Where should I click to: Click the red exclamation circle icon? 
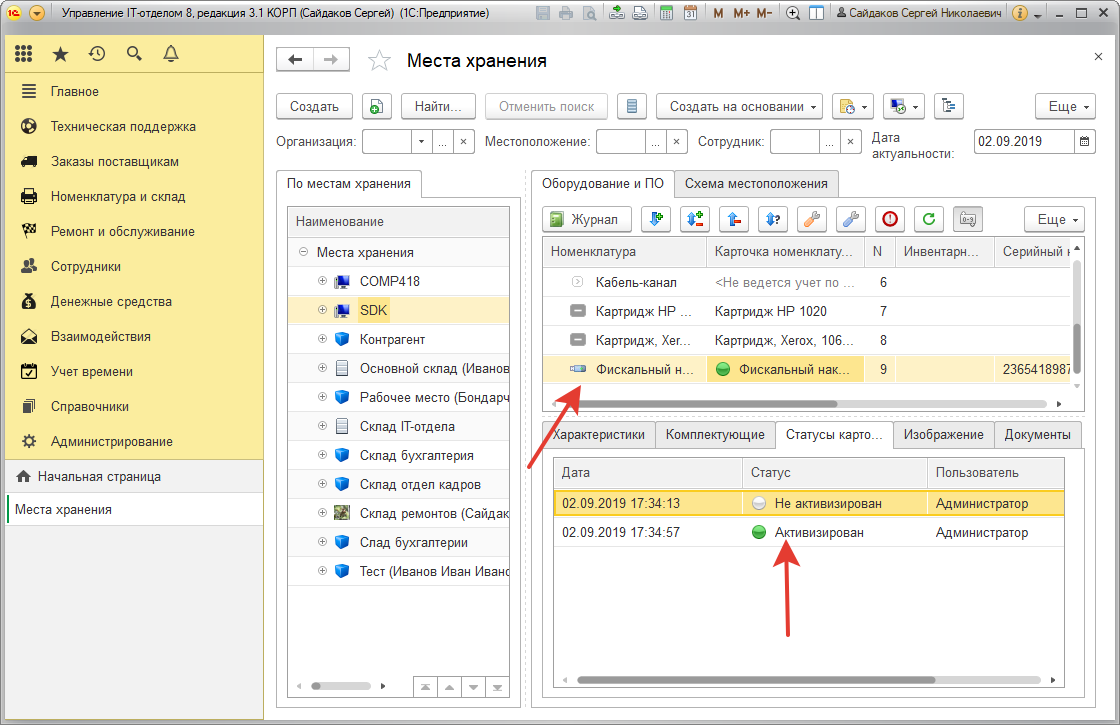click(x=890, y=219)
